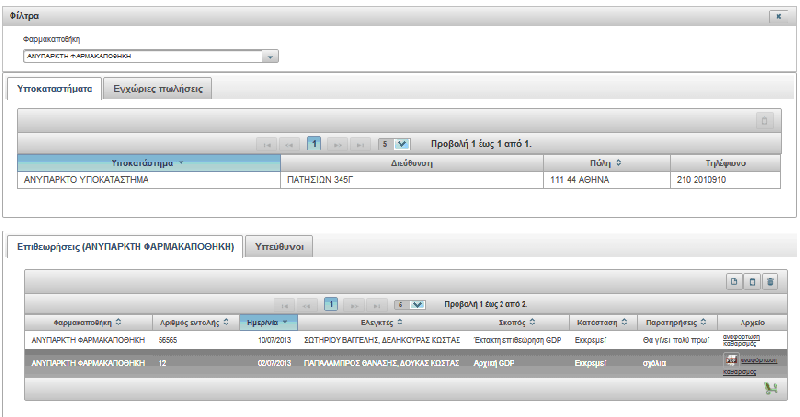The image size is (800, 417).
Task: Go to previous page in the branches paginator
Action: (289, 144)
